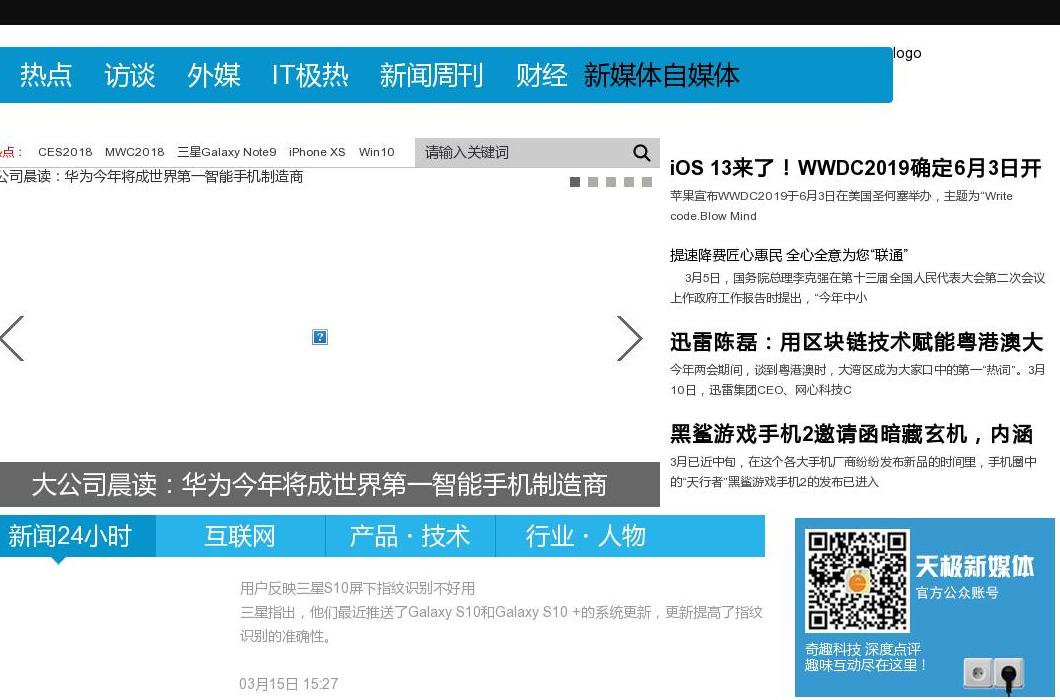This screenshot has width=1060, height=700.
Task: Advance carousel with right arrow
Action: tap(630, 338)
